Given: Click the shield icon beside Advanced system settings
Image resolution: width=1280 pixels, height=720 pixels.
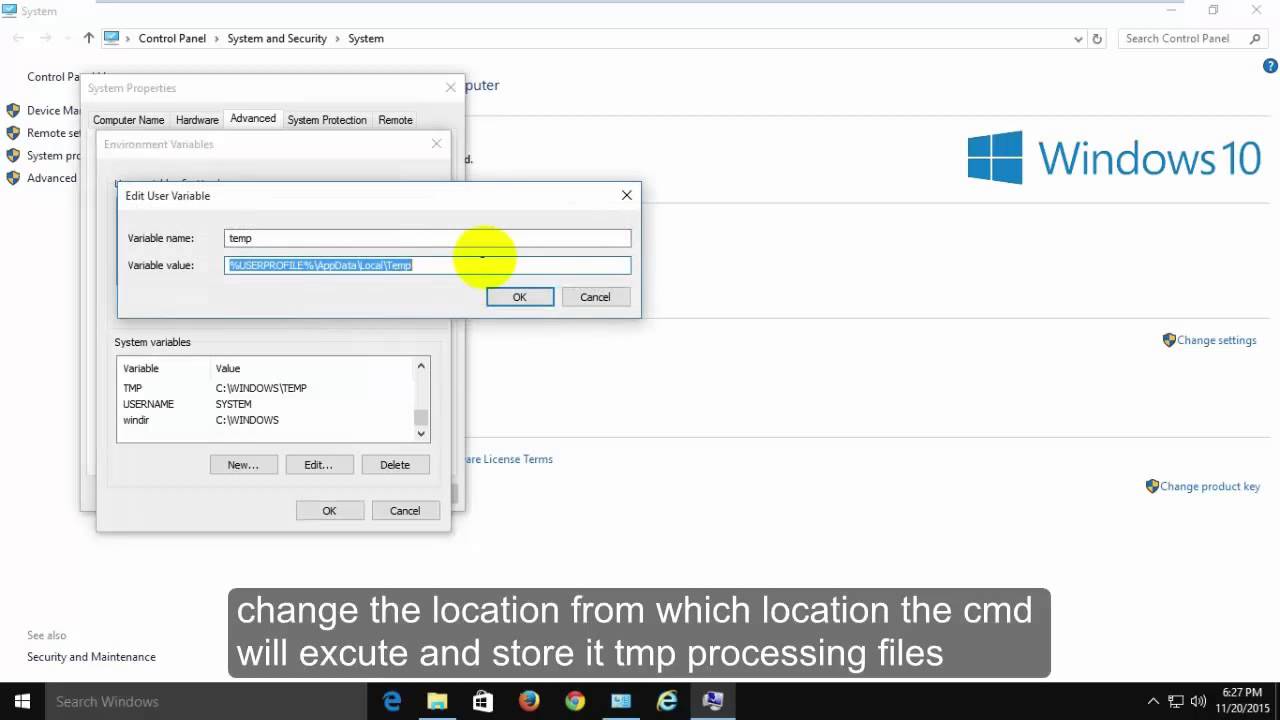Looking at the screenshot, I should 13,178.
